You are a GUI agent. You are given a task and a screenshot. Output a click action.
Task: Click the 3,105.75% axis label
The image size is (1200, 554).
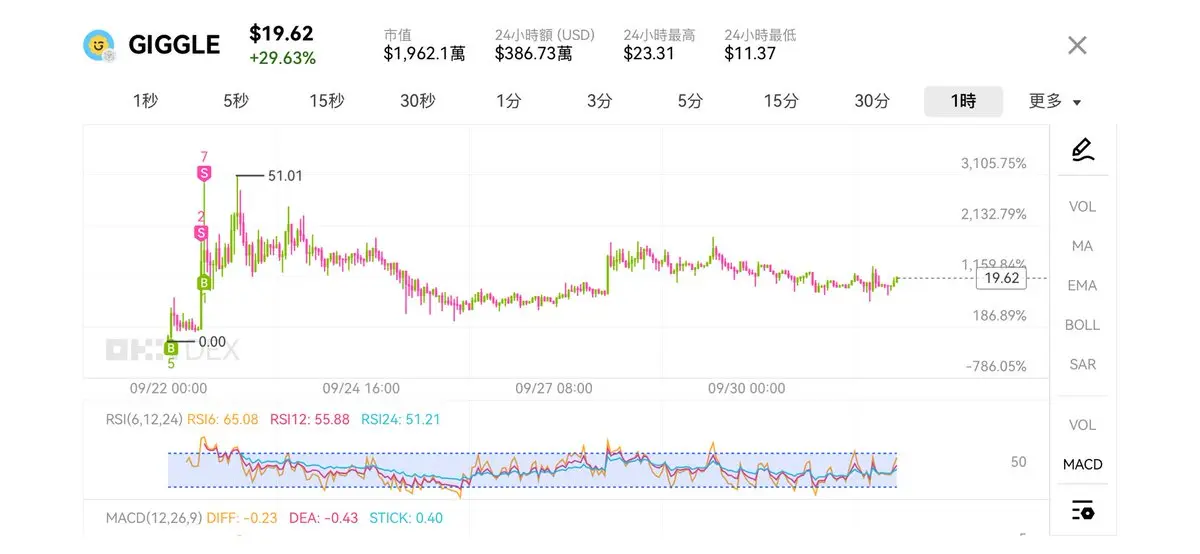tap(993, 163)
